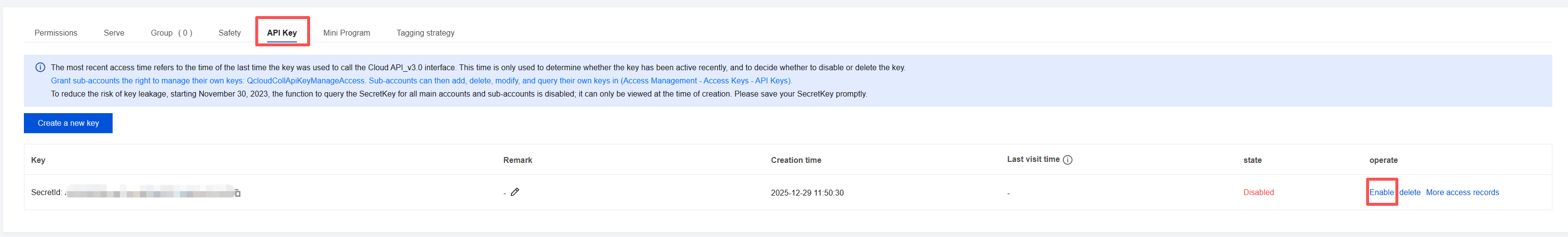Viewport: 1568px width, 237px height.
Task: Click the Key column header
Action: [x=38, y=160]
